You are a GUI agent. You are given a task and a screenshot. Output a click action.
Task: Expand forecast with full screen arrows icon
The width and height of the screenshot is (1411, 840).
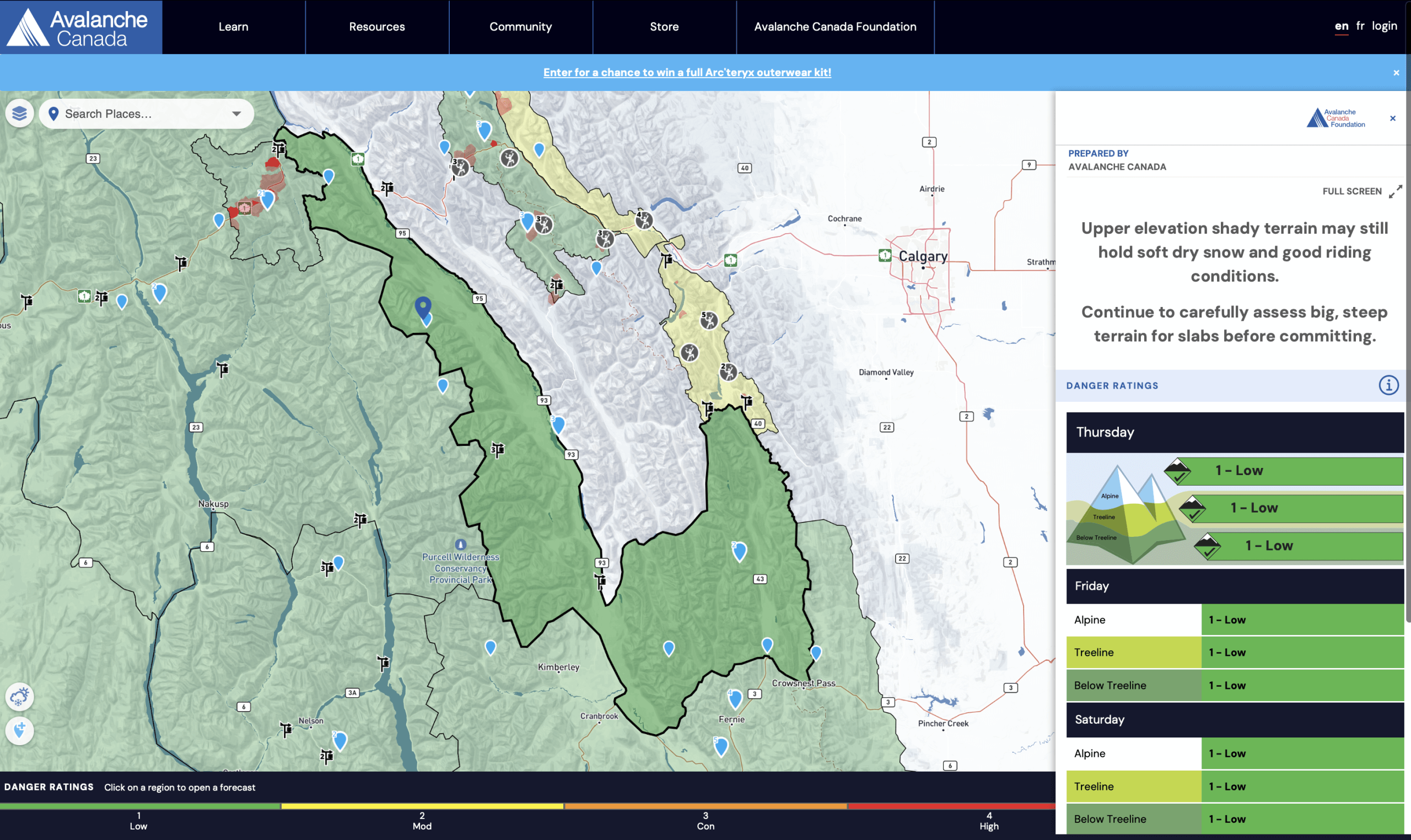point(1395,191)
